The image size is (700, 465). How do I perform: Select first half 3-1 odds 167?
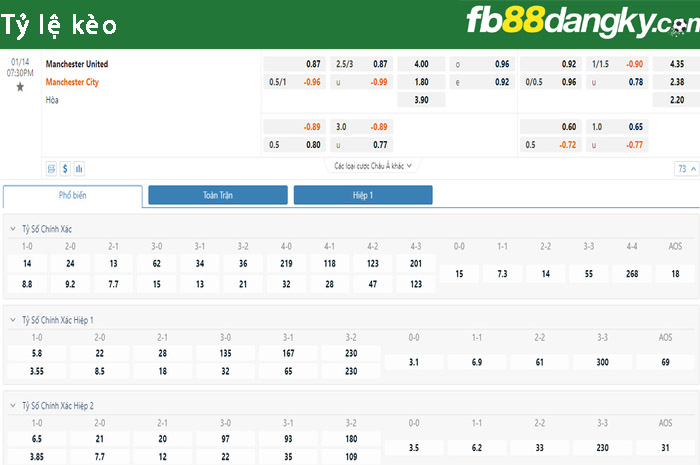click(288, 353)
